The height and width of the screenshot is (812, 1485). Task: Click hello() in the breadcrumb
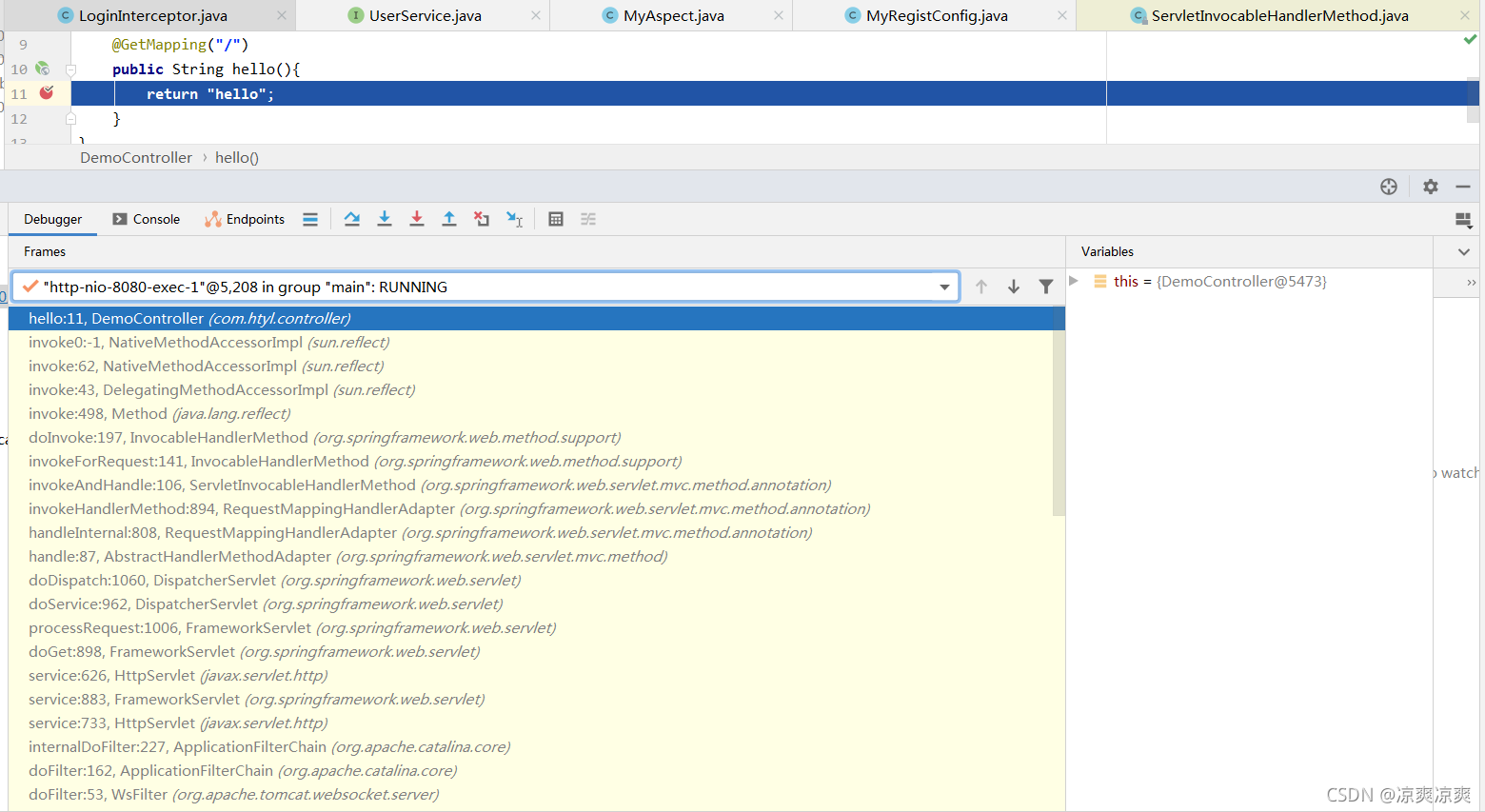click(237, 157)
